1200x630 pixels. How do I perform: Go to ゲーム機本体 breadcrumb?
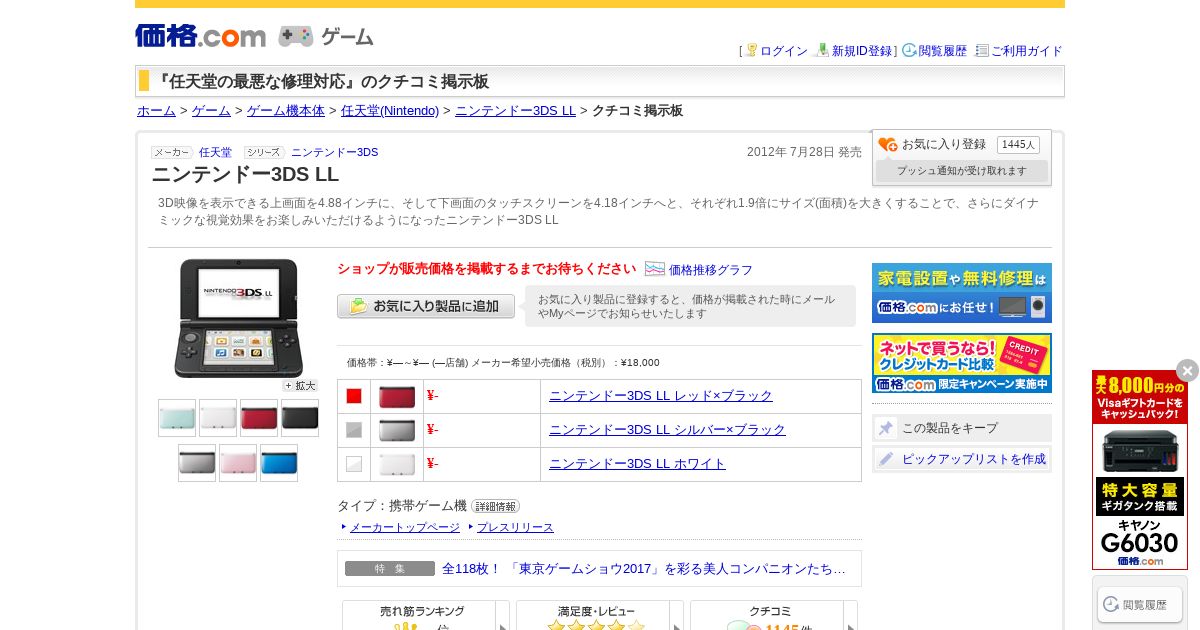(286, 111)
